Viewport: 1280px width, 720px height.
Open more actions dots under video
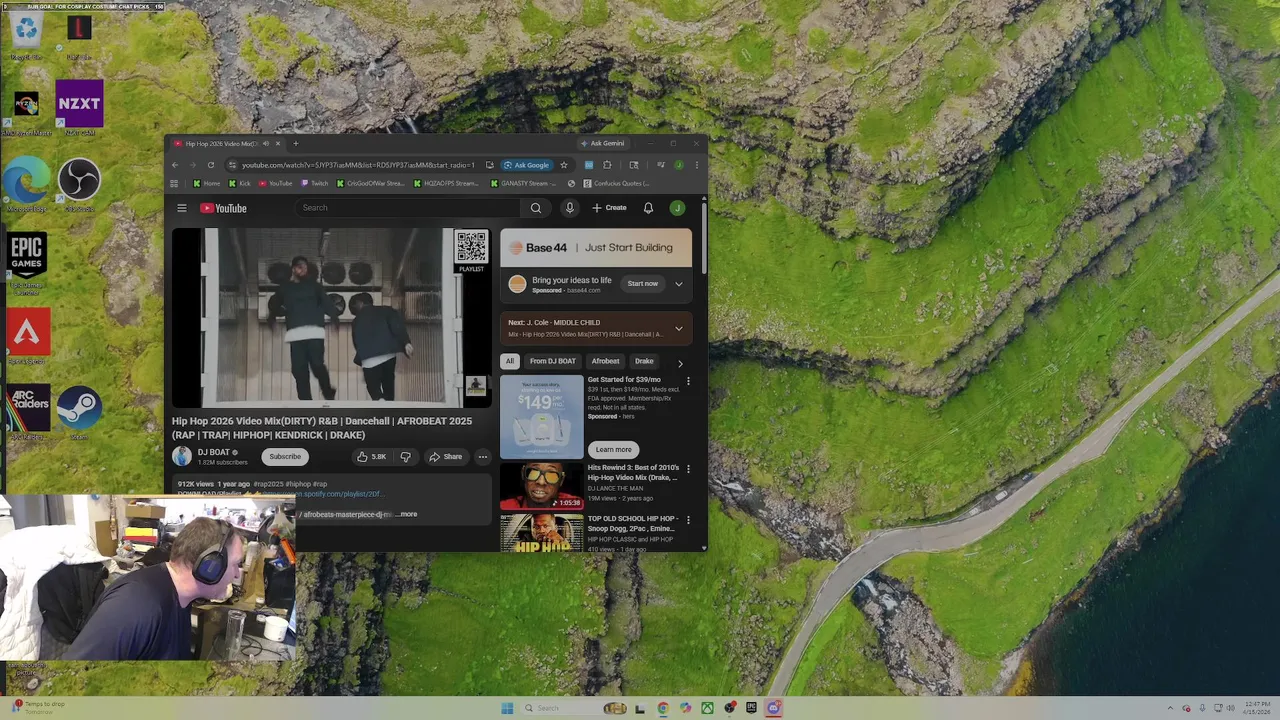coord(482,457)
